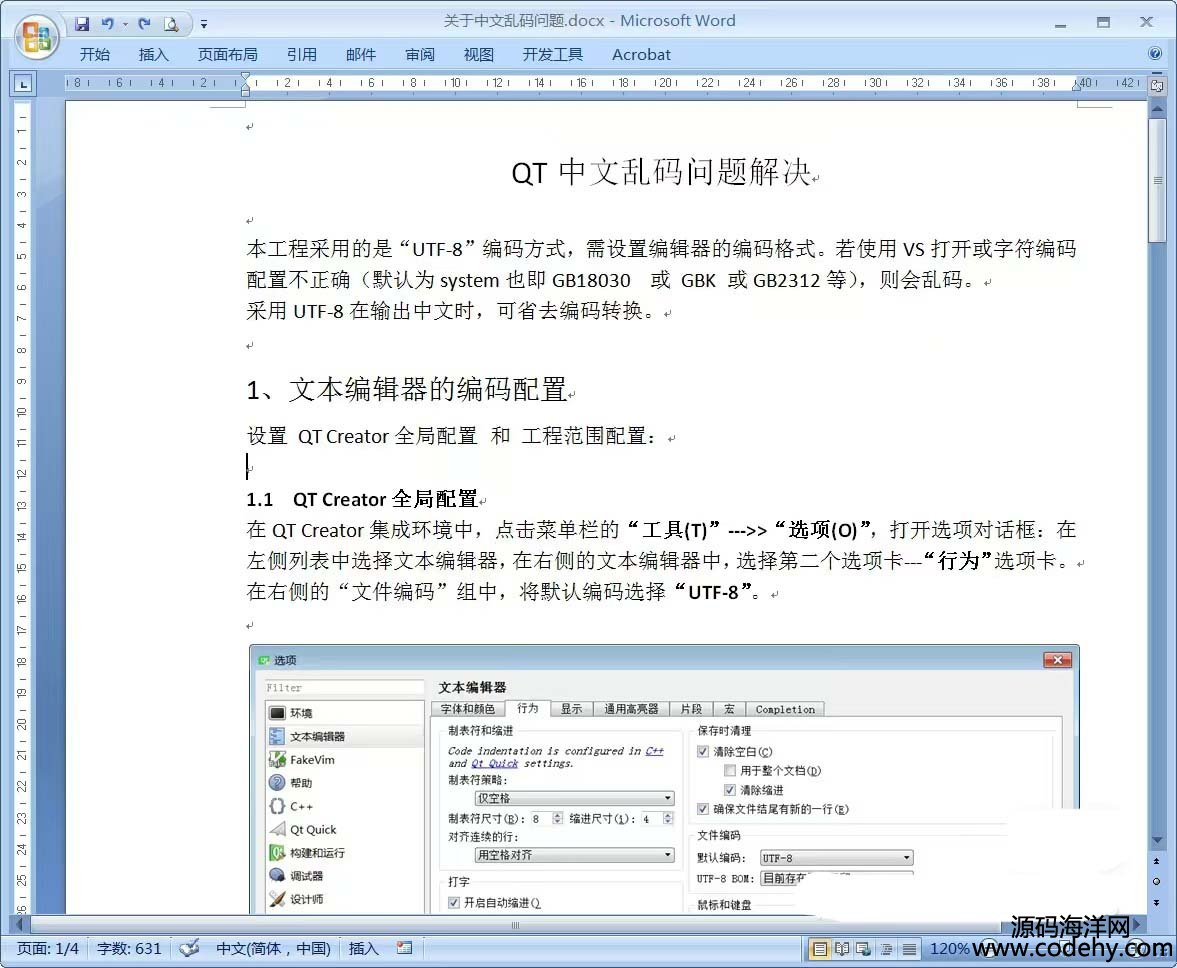Screen dimensions: 1177x968
Task: Click 通用高亮器 tab in embedded dialog
Action: click(631, 709)
